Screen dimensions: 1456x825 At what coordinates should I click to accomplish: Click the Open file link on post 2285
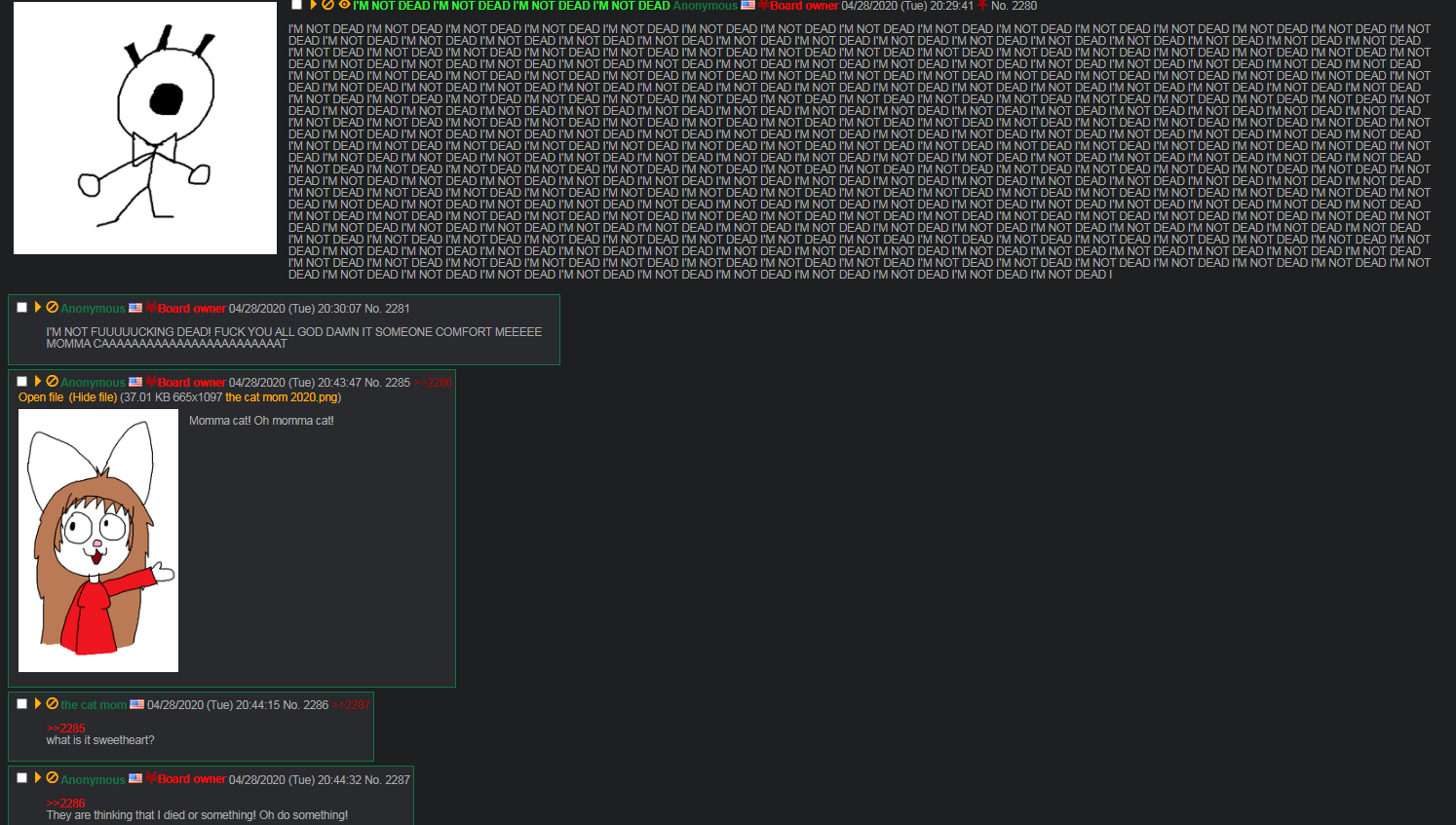41,397
